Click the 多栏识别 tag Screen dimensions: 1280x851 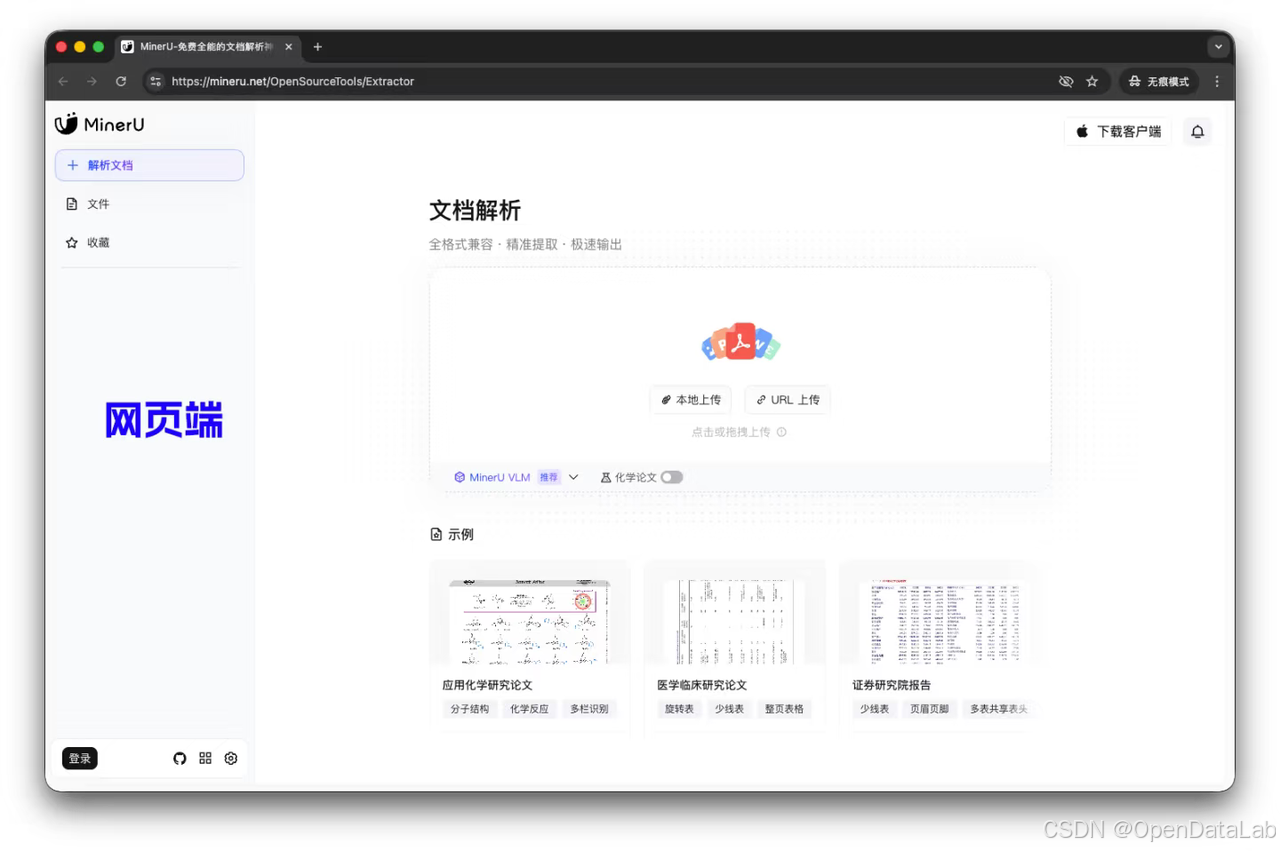coord(590,709)
